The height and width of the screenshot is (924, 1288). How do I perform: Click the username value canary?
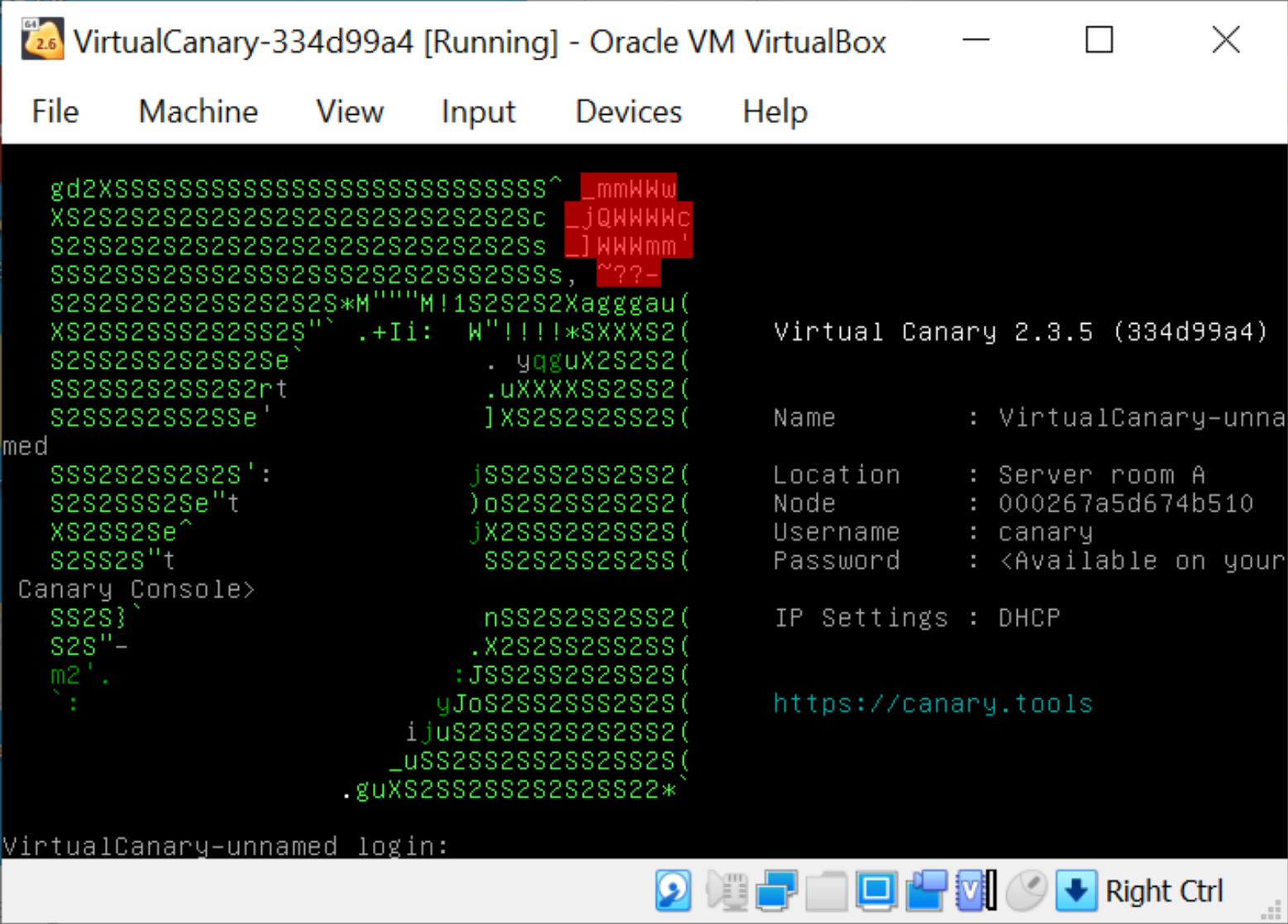click(1046, 532)
